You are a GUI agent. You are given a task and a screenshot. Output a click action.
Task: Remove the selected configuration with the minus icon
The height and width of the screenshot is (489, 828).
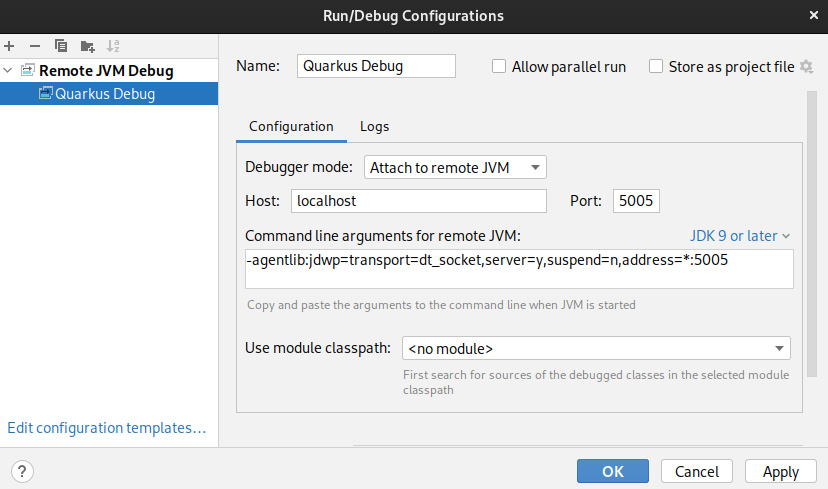pyautogui.click(x=35, y=46)
